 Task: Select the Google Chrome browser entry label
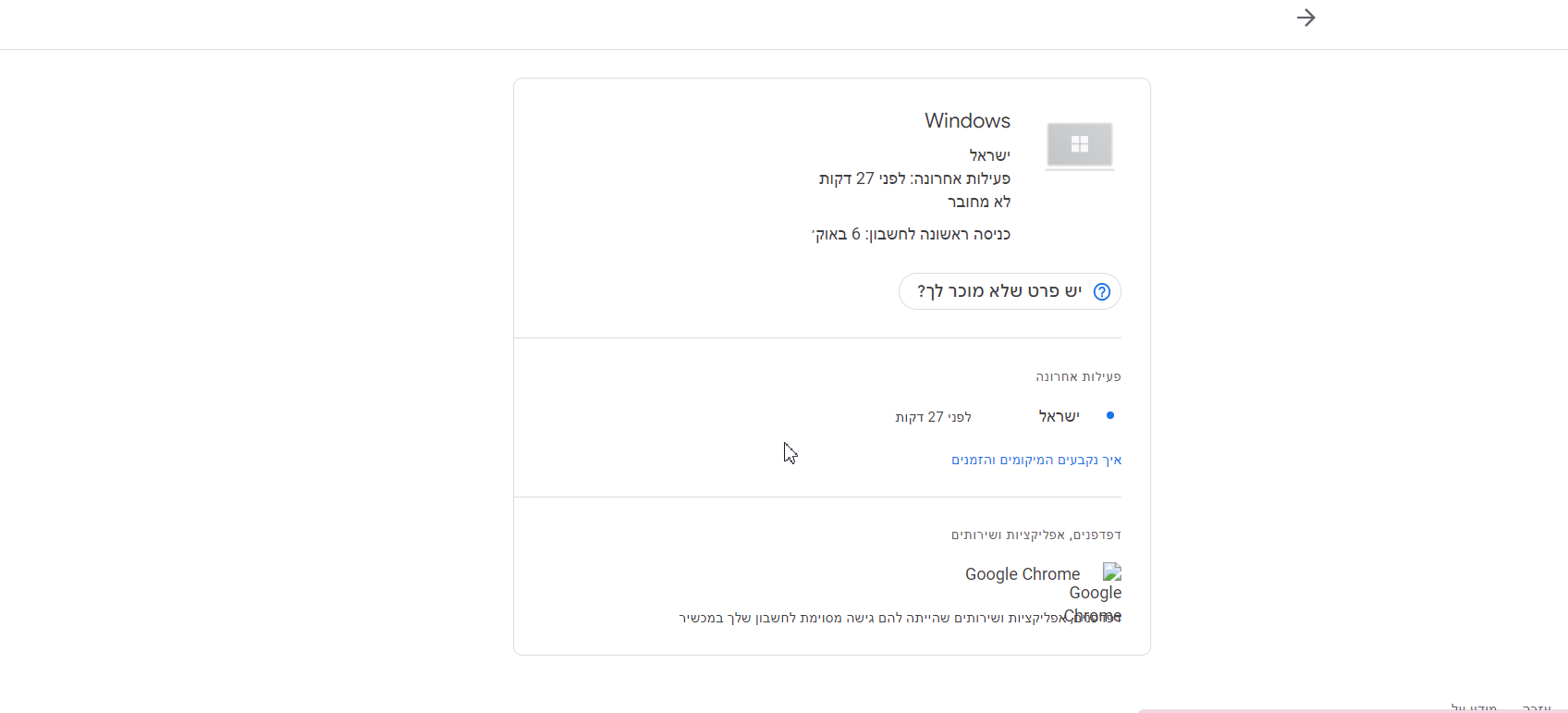click(1023, 574)
